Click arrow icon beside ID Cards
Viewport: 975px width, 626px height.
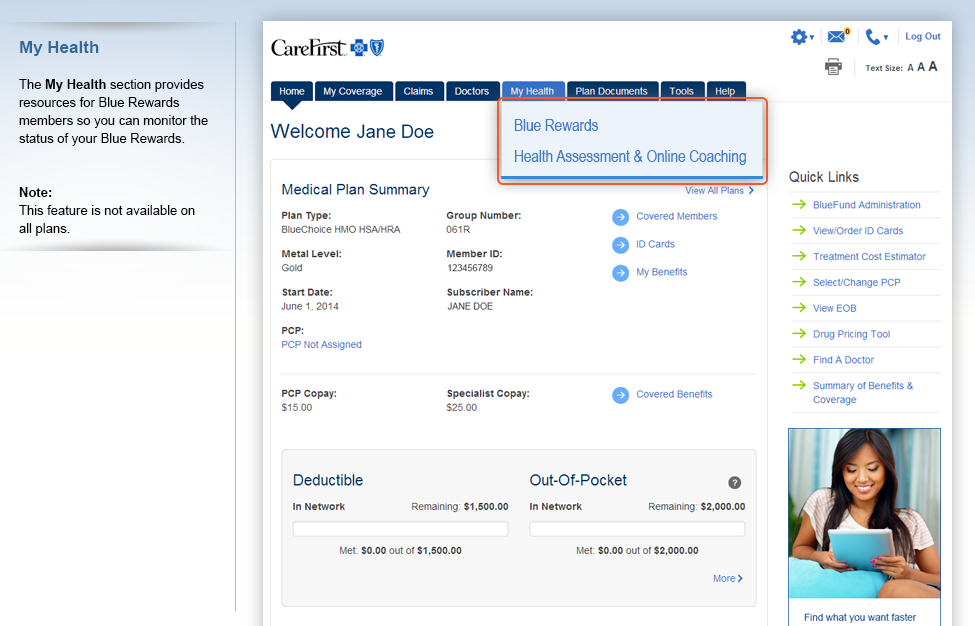click(620, 245)
